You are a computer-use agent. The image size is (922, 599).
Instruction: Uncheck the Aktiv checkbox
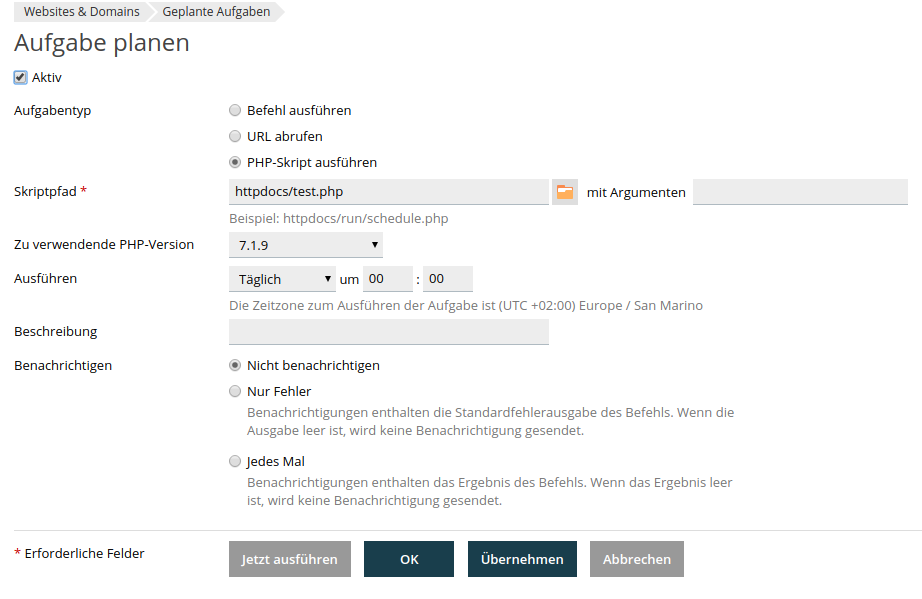tap(21, 78)
